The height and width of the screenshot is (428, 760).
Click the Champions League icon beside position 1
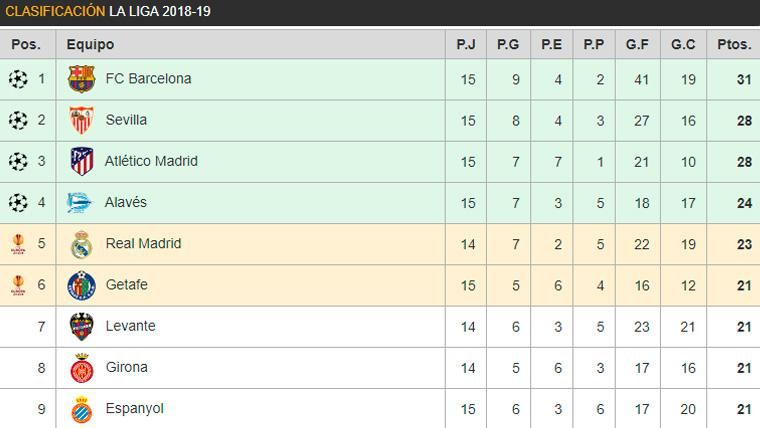tap(18, 79)
